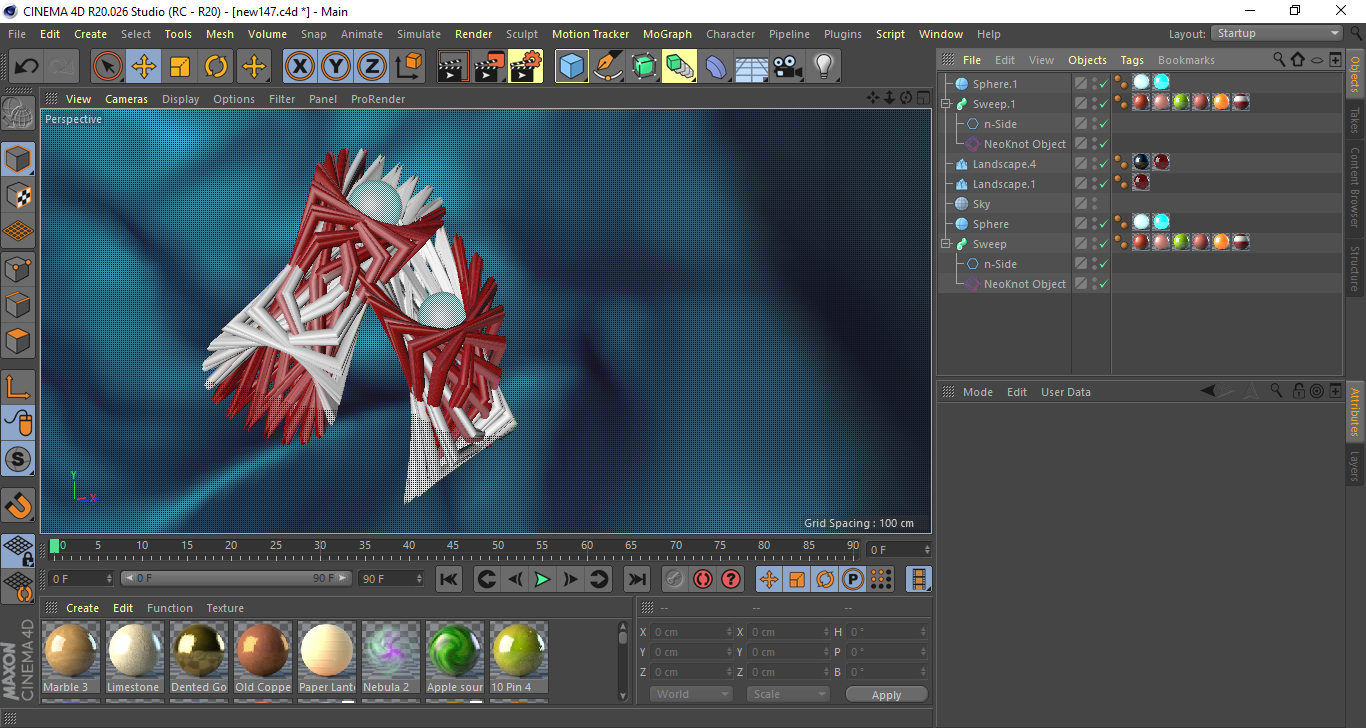Go to start of animation

tap(449, 579)
